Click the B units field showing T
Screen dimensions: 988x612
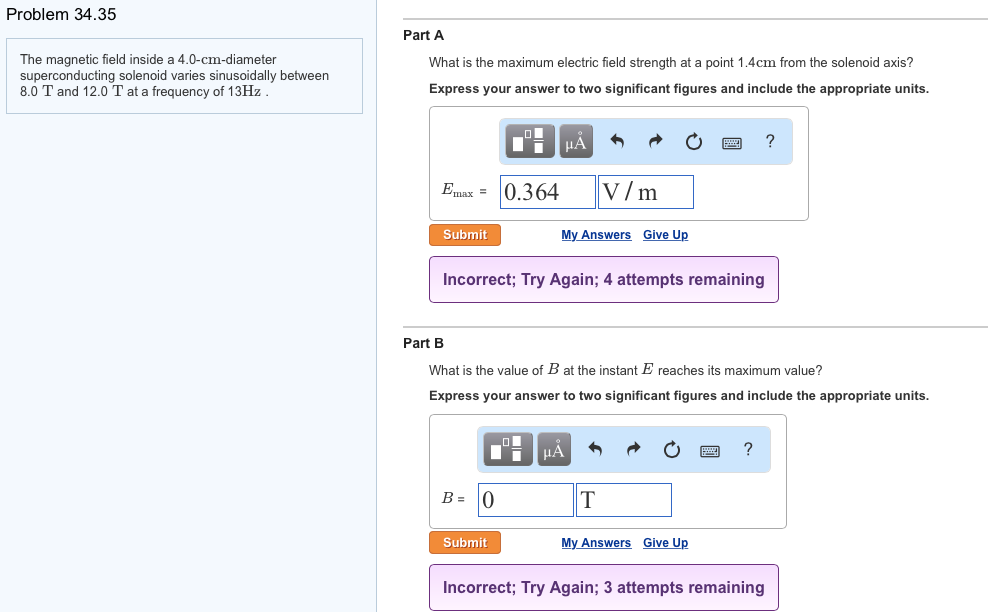[x=624, y=500]
